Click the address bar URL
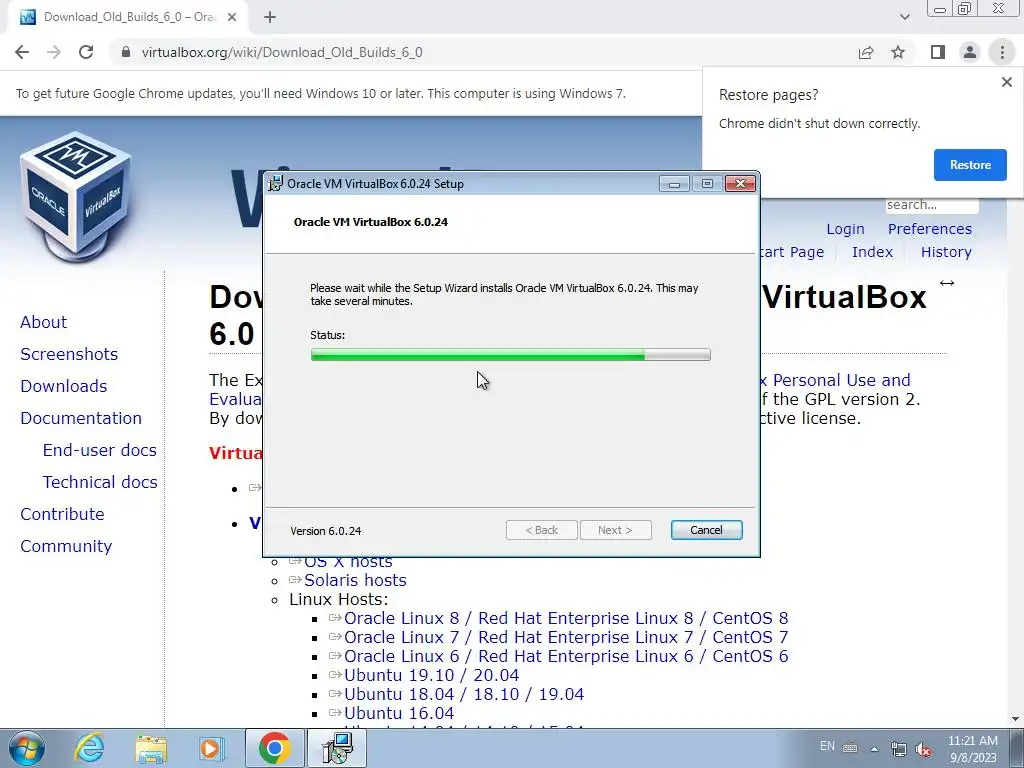 tap(281, 52)
